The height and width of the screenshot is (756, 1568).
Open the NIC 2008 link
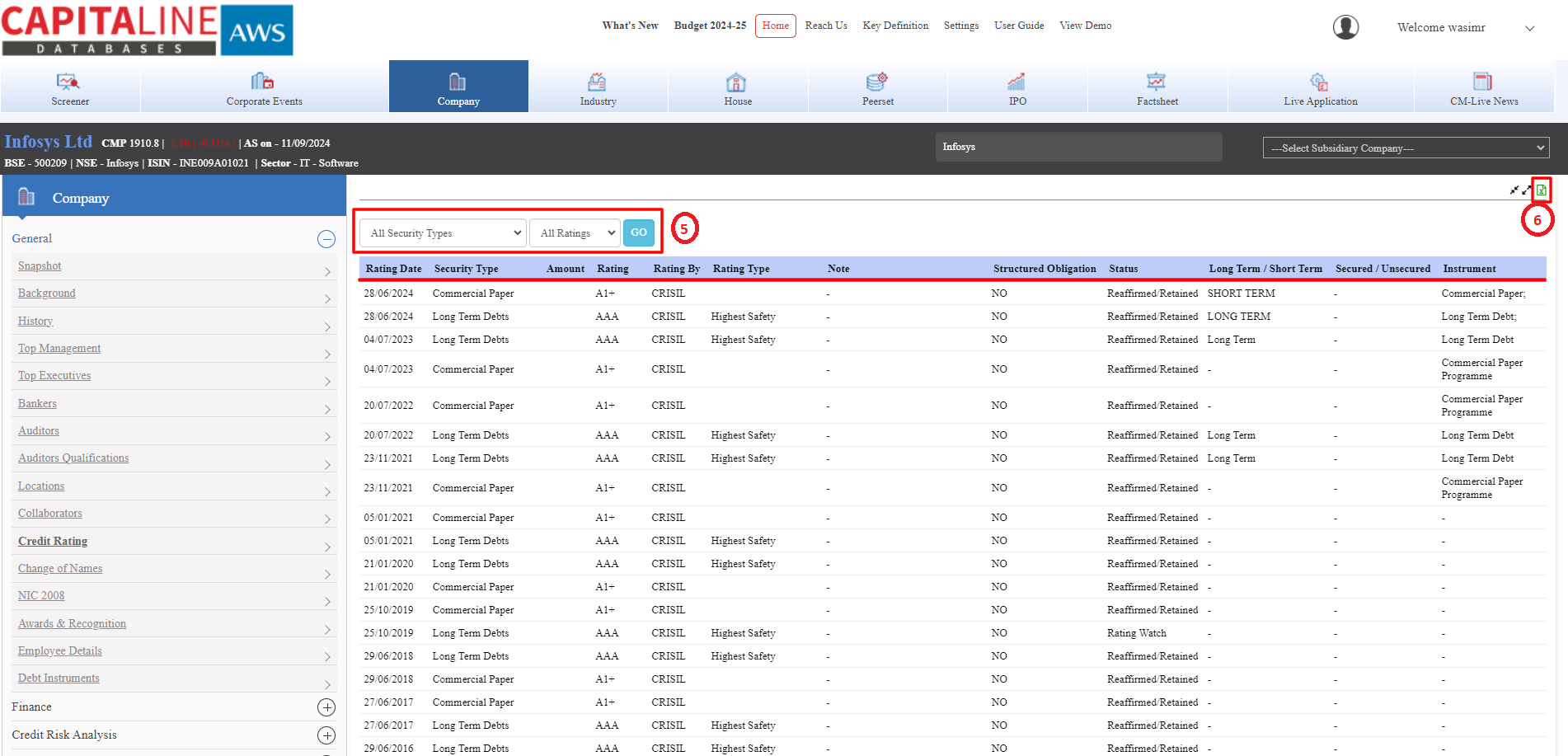point(41,595)
